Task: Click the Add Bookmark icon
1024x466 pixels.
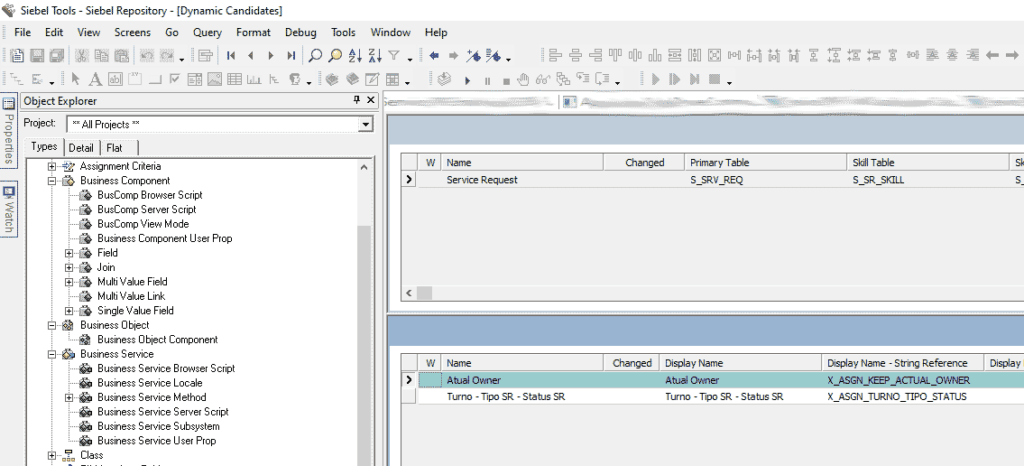Action: pos(473,56)
